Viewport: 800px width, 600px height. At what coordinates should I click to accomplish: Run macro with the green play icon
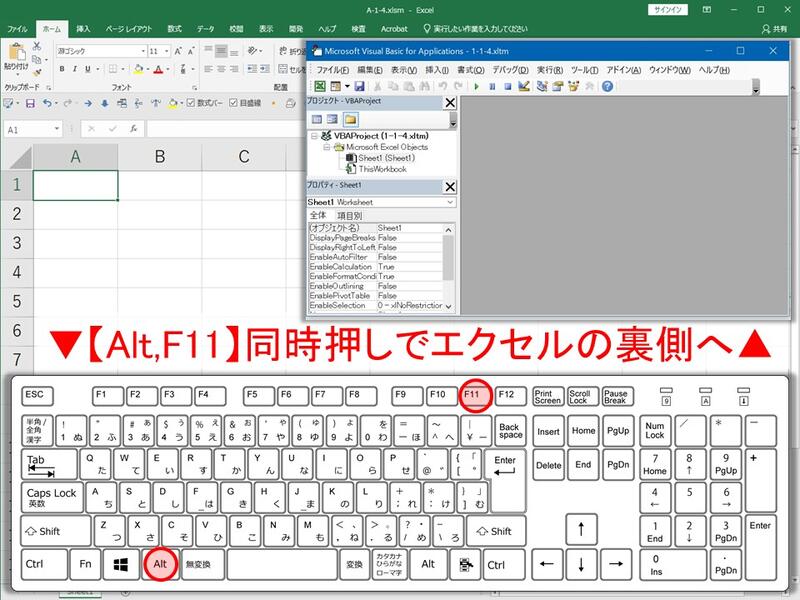tap(476, 87)
